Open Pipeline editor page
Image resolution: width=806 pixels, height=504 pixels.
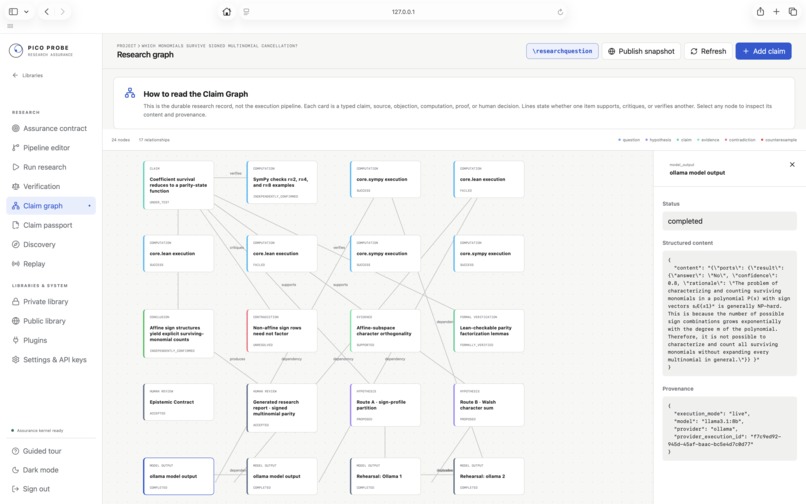[51, 148]
